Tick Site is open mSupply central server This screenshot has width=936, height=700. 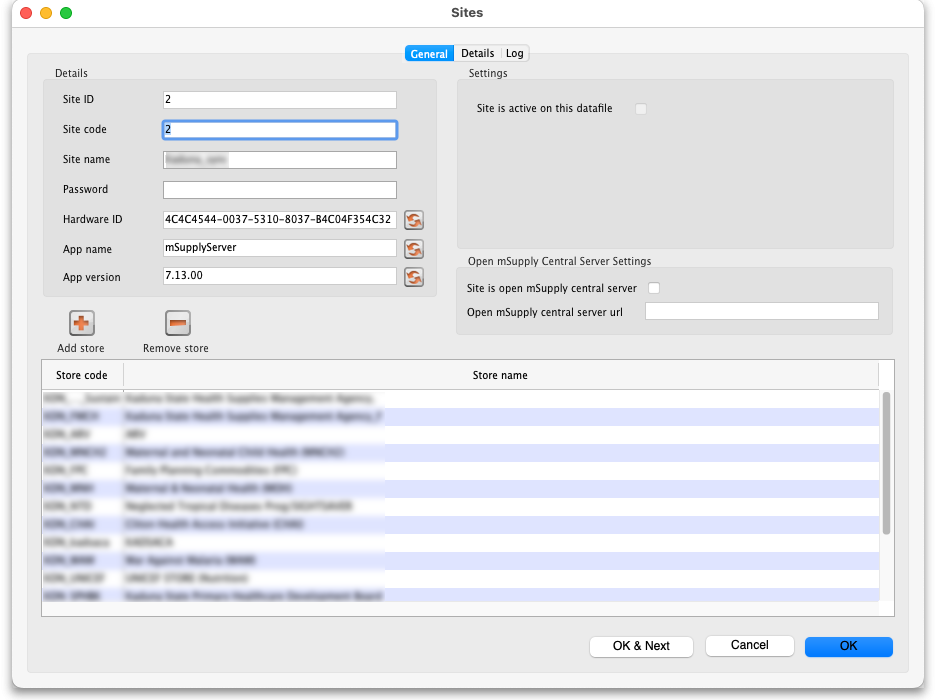click(654, 288)
